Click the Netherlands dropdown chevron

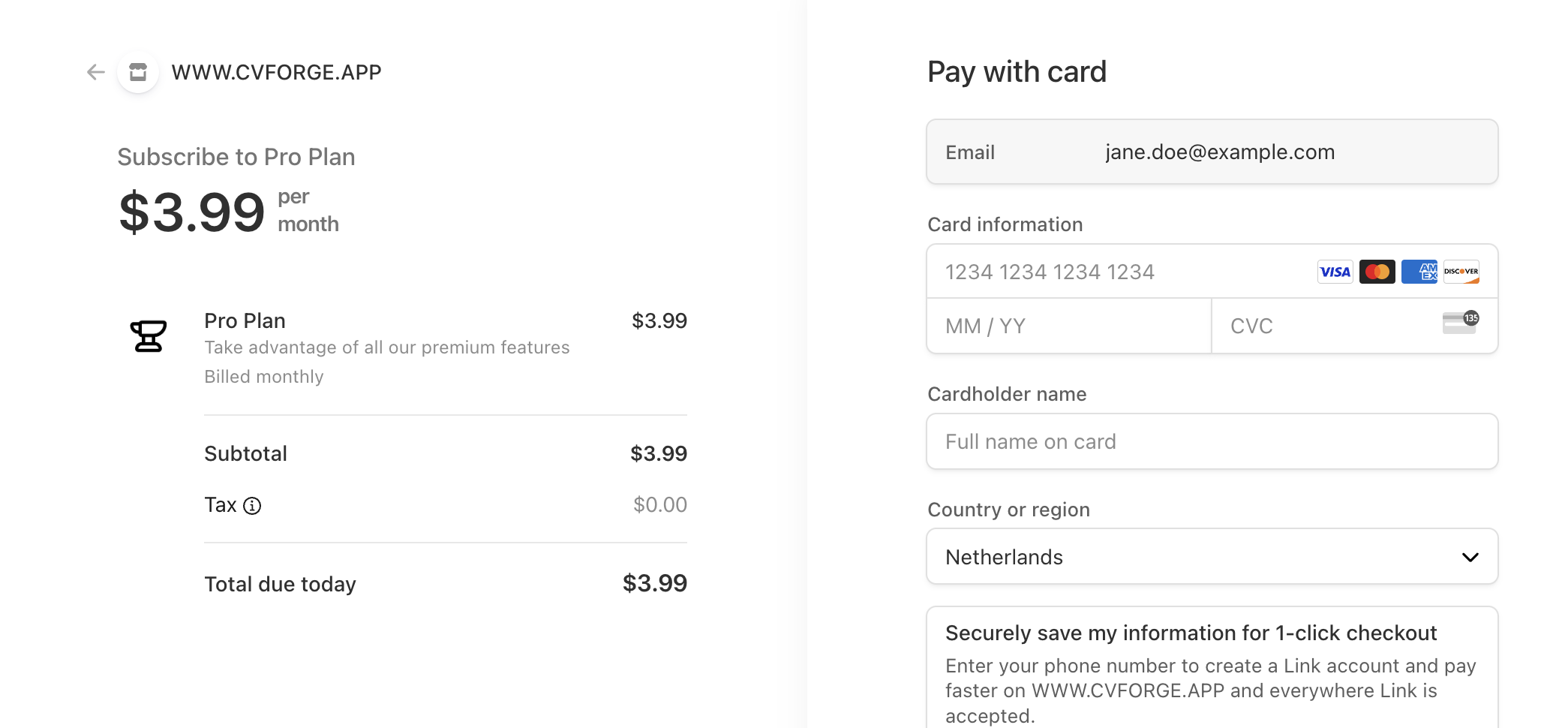coord(1470,557)
